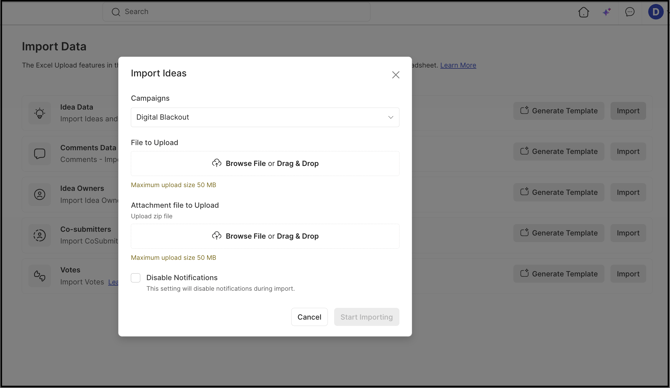The width and height of the screenshot is (670, 388).
Task: Browse file for Attachment zip upload
Action: coord(265,236)
